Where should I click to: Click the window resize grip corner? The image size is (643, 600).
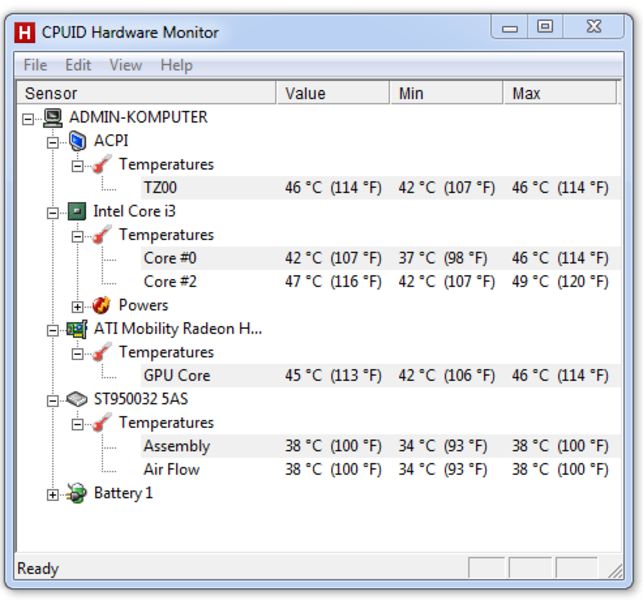click(615, 570)
